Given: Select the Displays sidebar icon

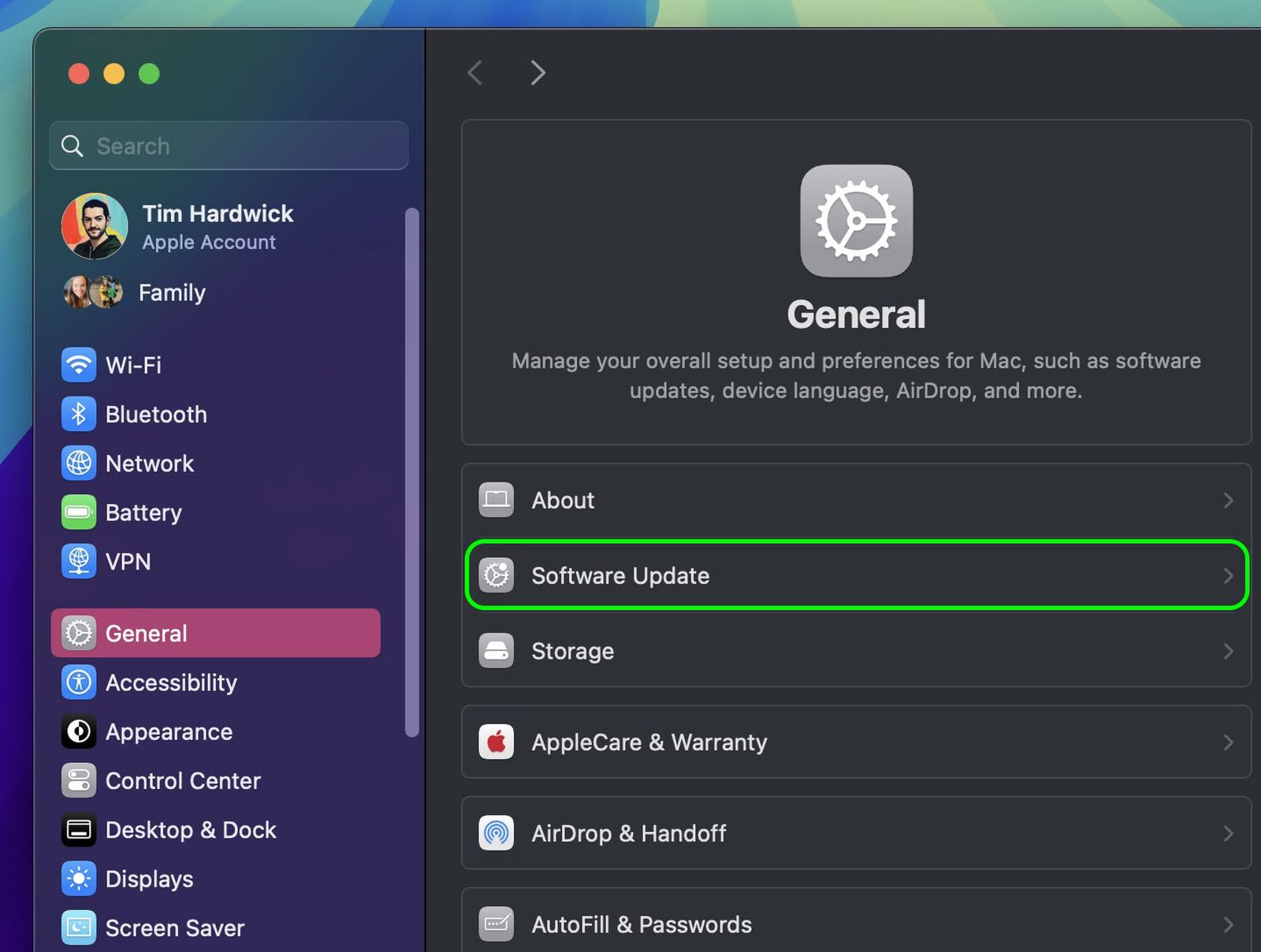Looking at the screenshot, I should click(x=79, y=879).
